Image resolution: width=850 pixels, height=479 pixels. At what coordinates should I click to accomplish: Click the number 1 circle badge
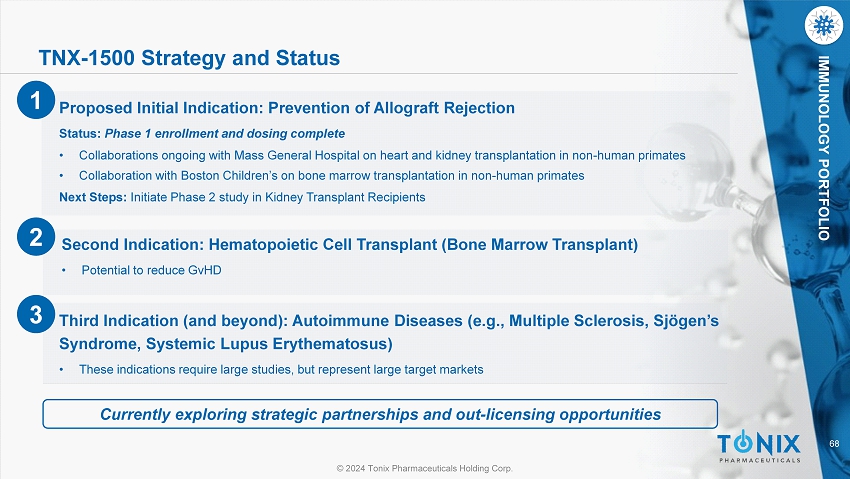coord(35,100)
